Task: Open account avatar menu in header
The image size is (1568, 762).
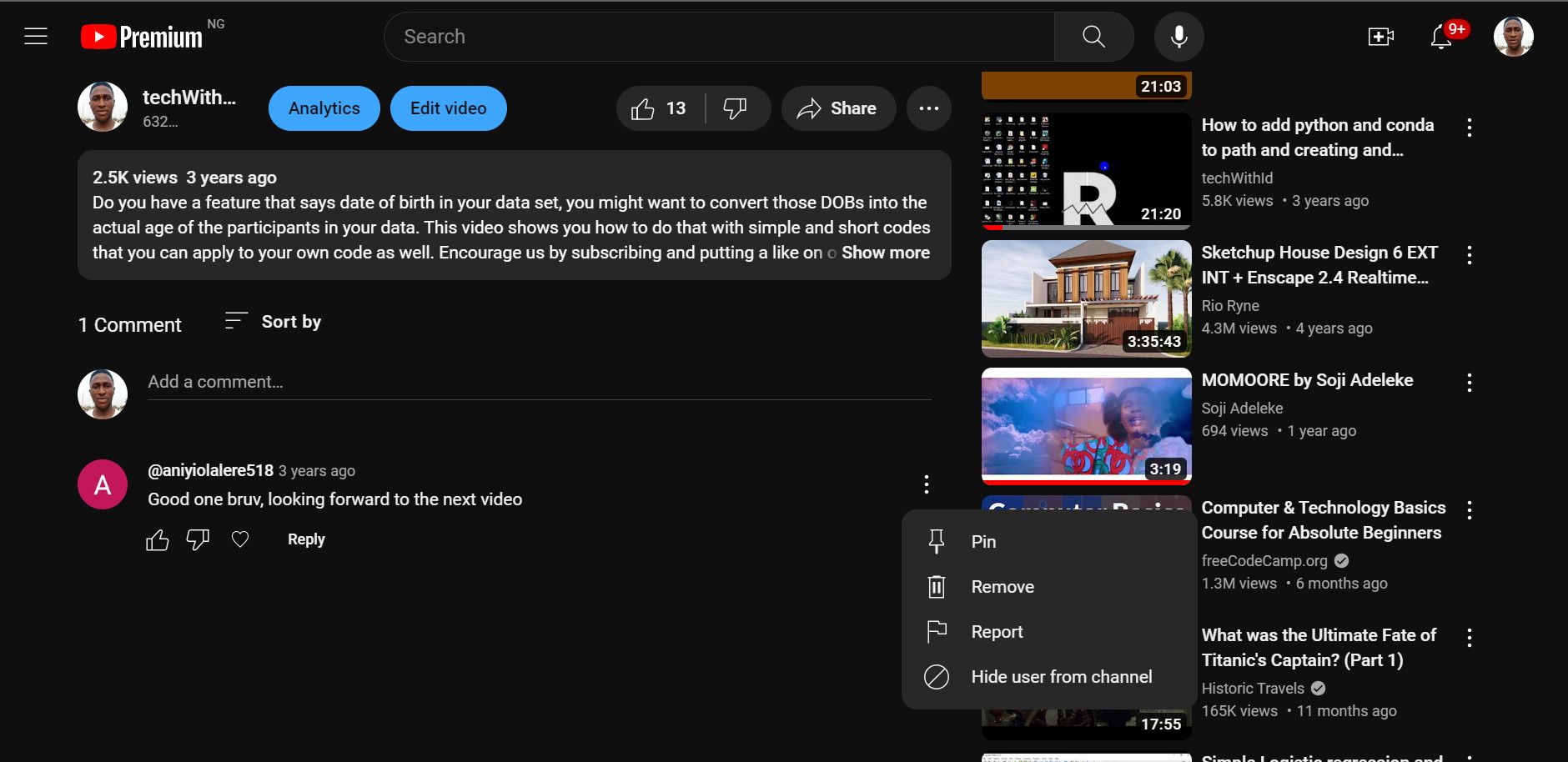Action: click(1513, 37)
